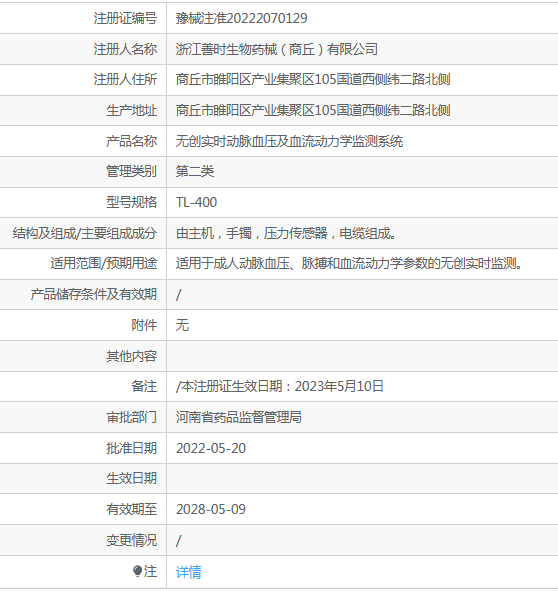Select the expiry date 2028-05-09
This screenshot has height=591, width=558.
click(211, 509)
